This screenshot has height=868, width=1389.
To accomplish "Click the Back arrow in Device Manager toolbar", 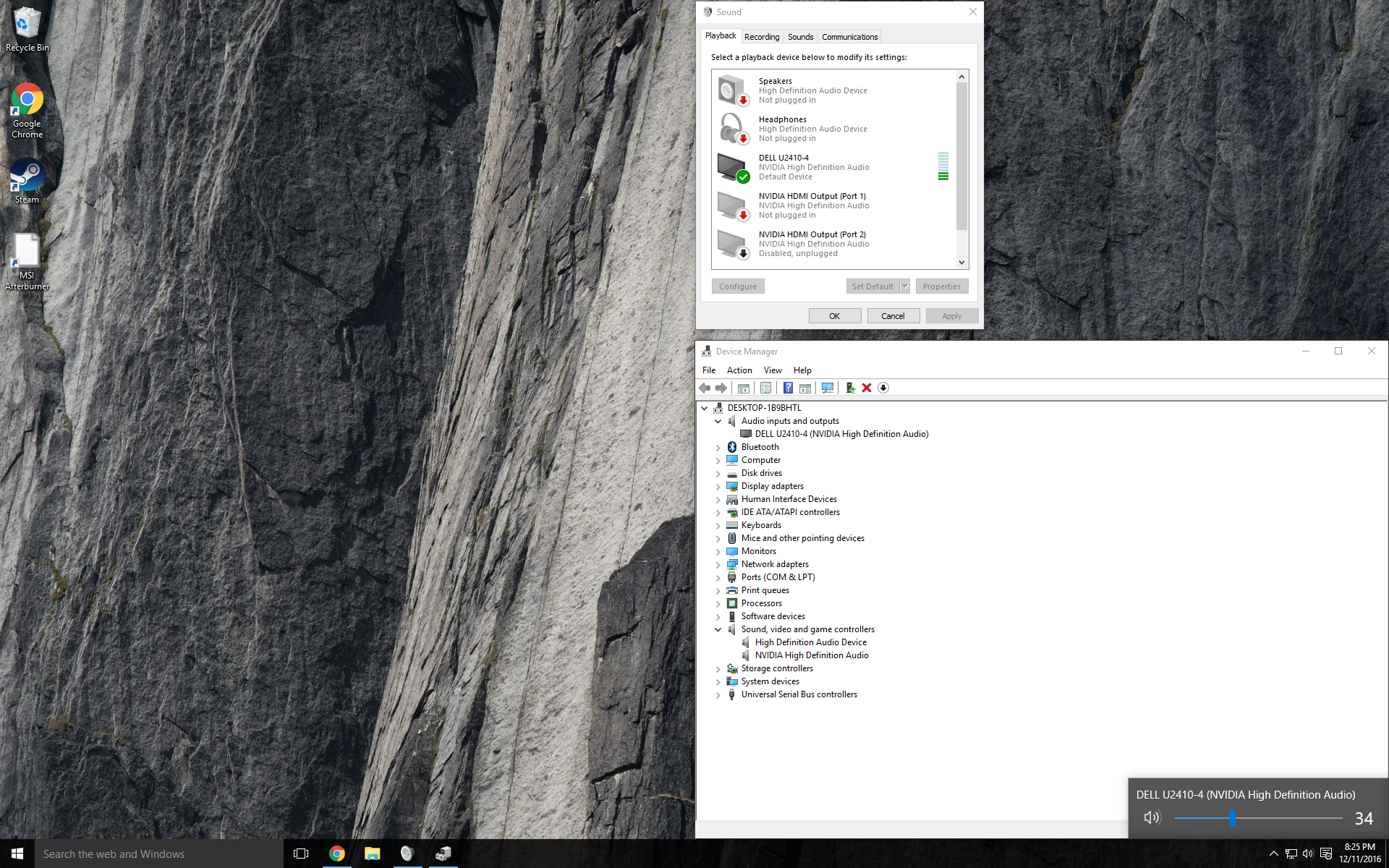I will pyautogui.click(x=705, y=388).
